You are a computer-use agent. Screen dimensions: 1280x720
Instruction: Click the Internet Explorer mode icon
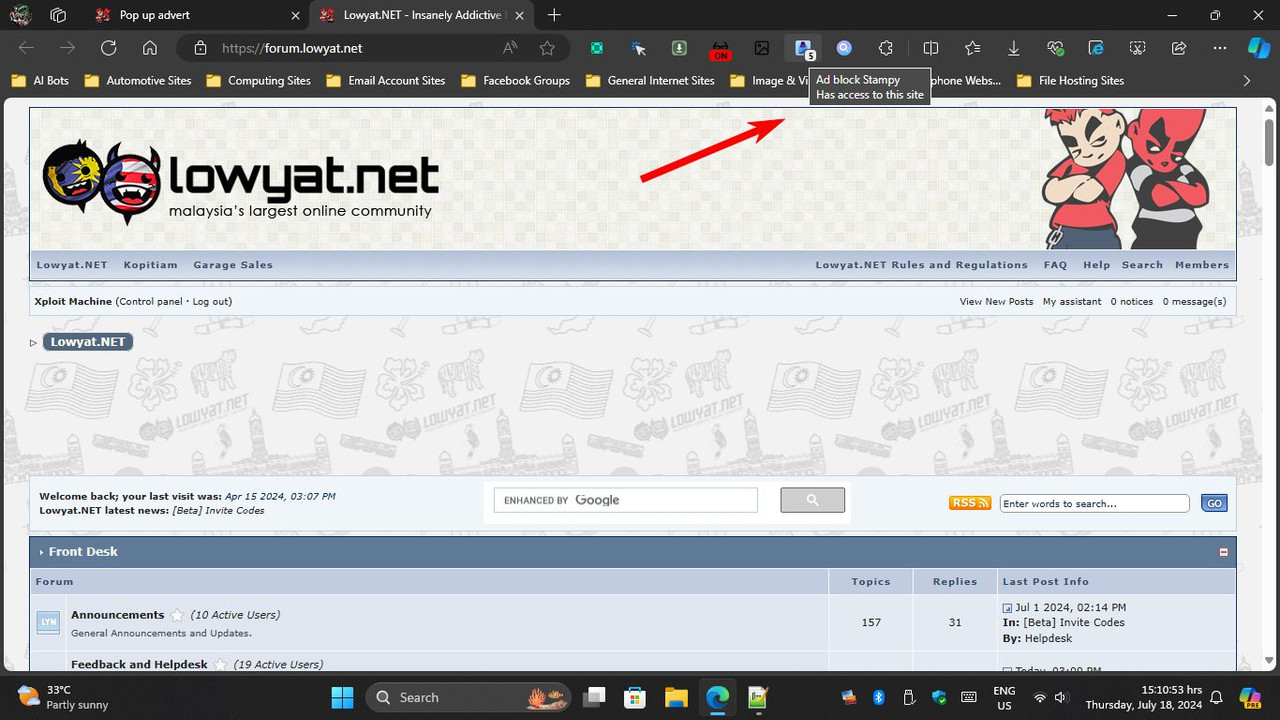point(1096,48)
